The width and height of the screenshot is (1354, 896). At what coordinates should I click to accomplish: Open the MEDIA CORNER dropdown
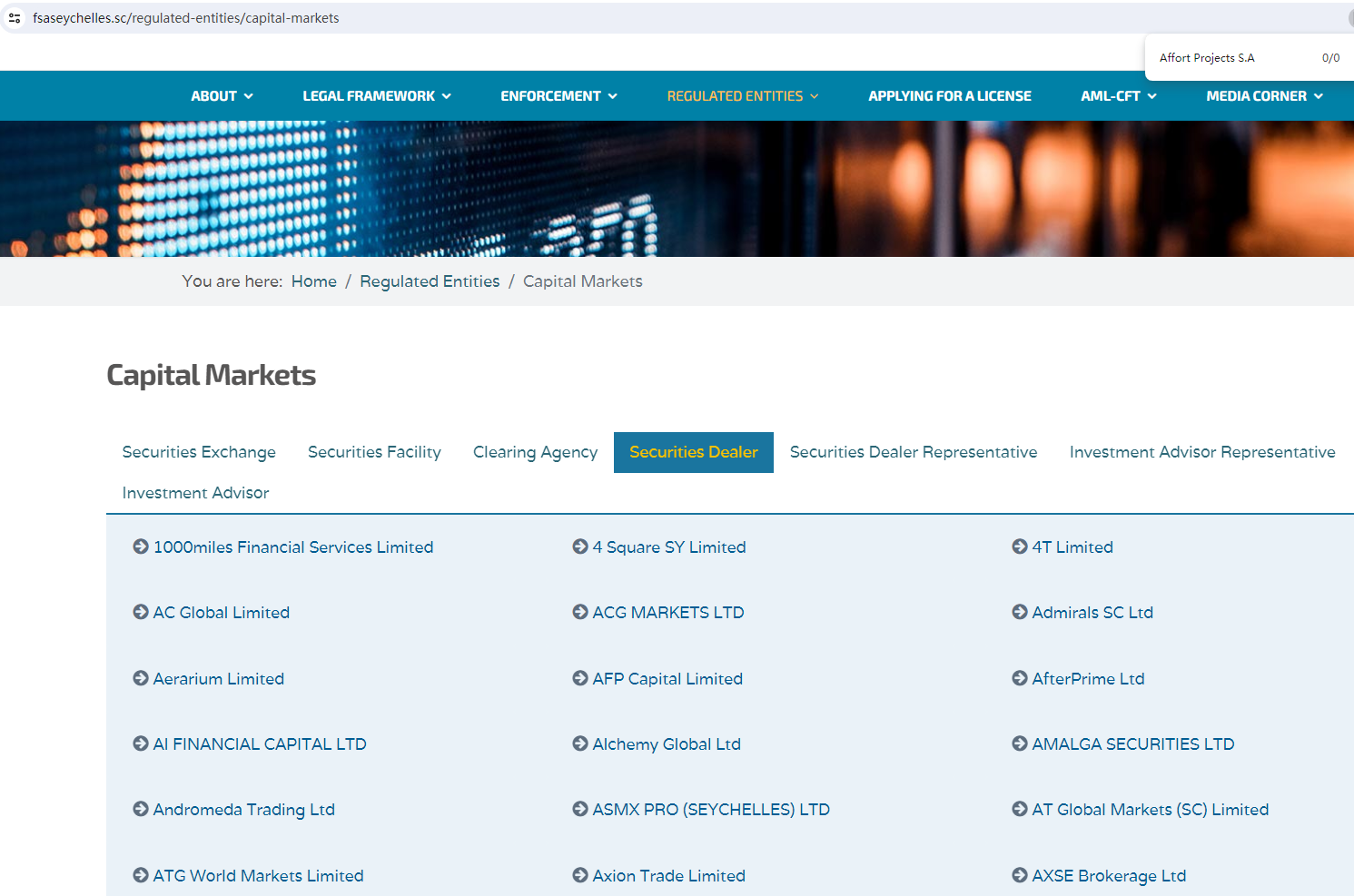tap(1264, 96)
